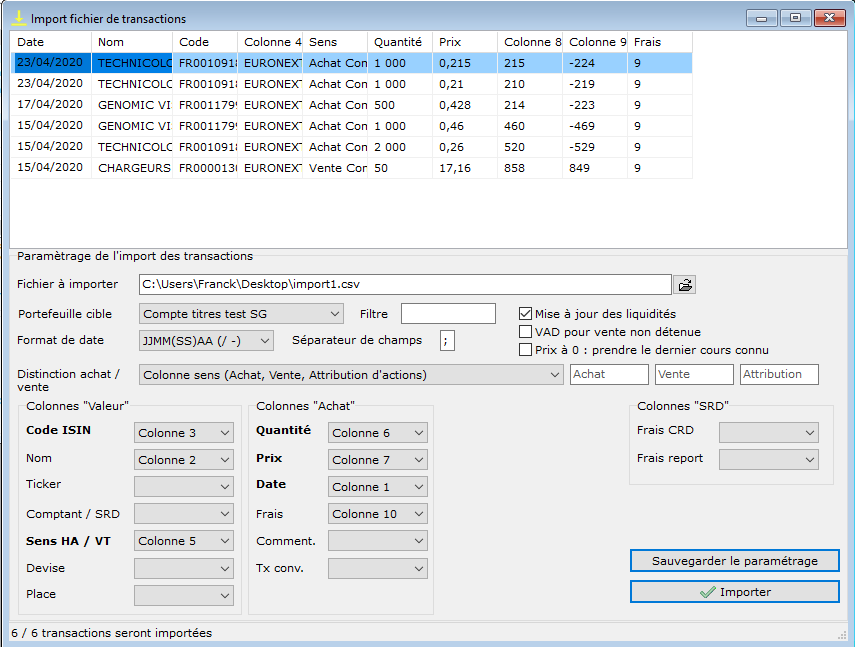The image size is (855, 647).
Task: Click the Frais column header
Action: click(659, 42)
